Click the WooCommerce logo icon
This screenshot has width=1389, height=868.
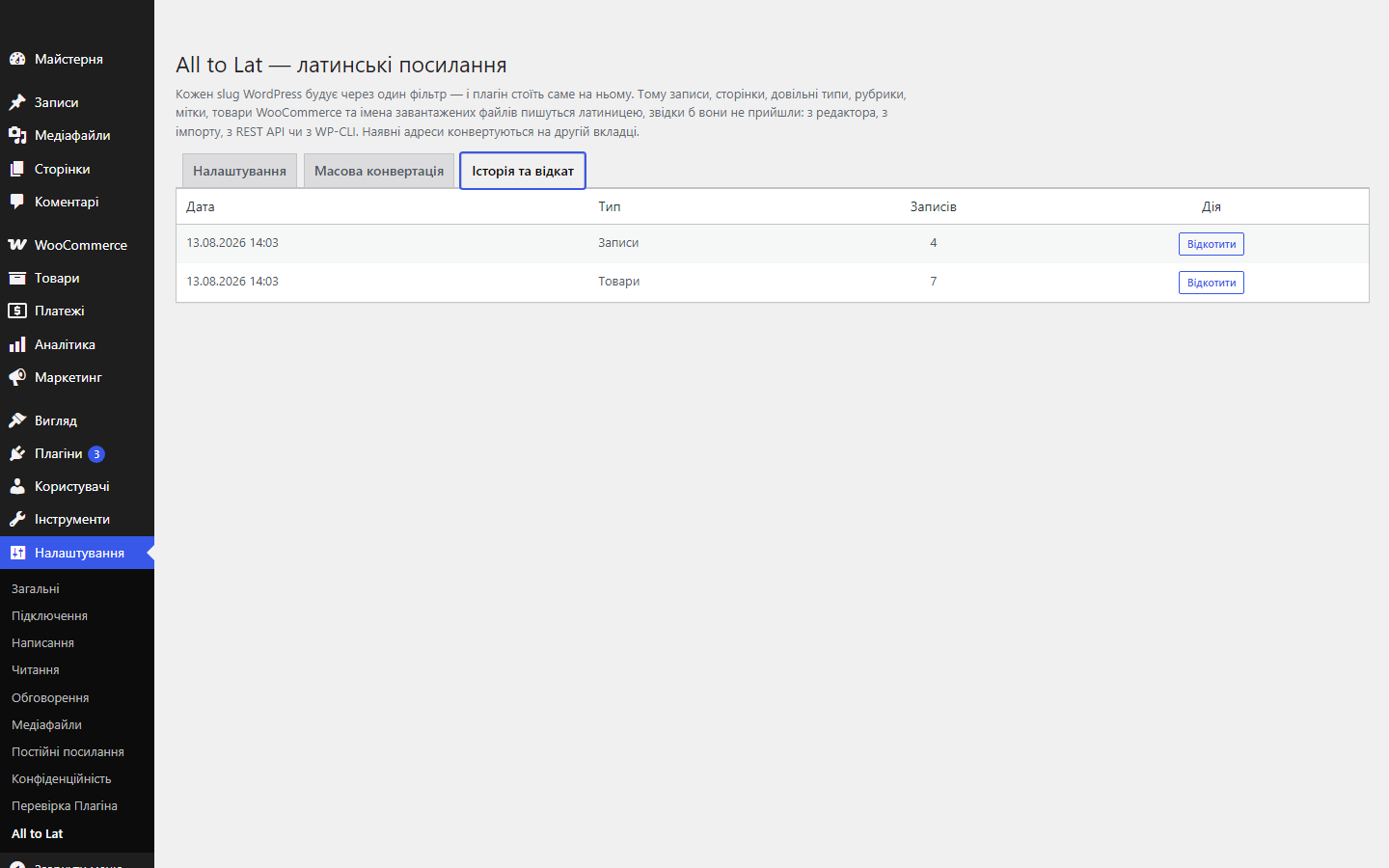pyautogui.click(x=17, y=245)
